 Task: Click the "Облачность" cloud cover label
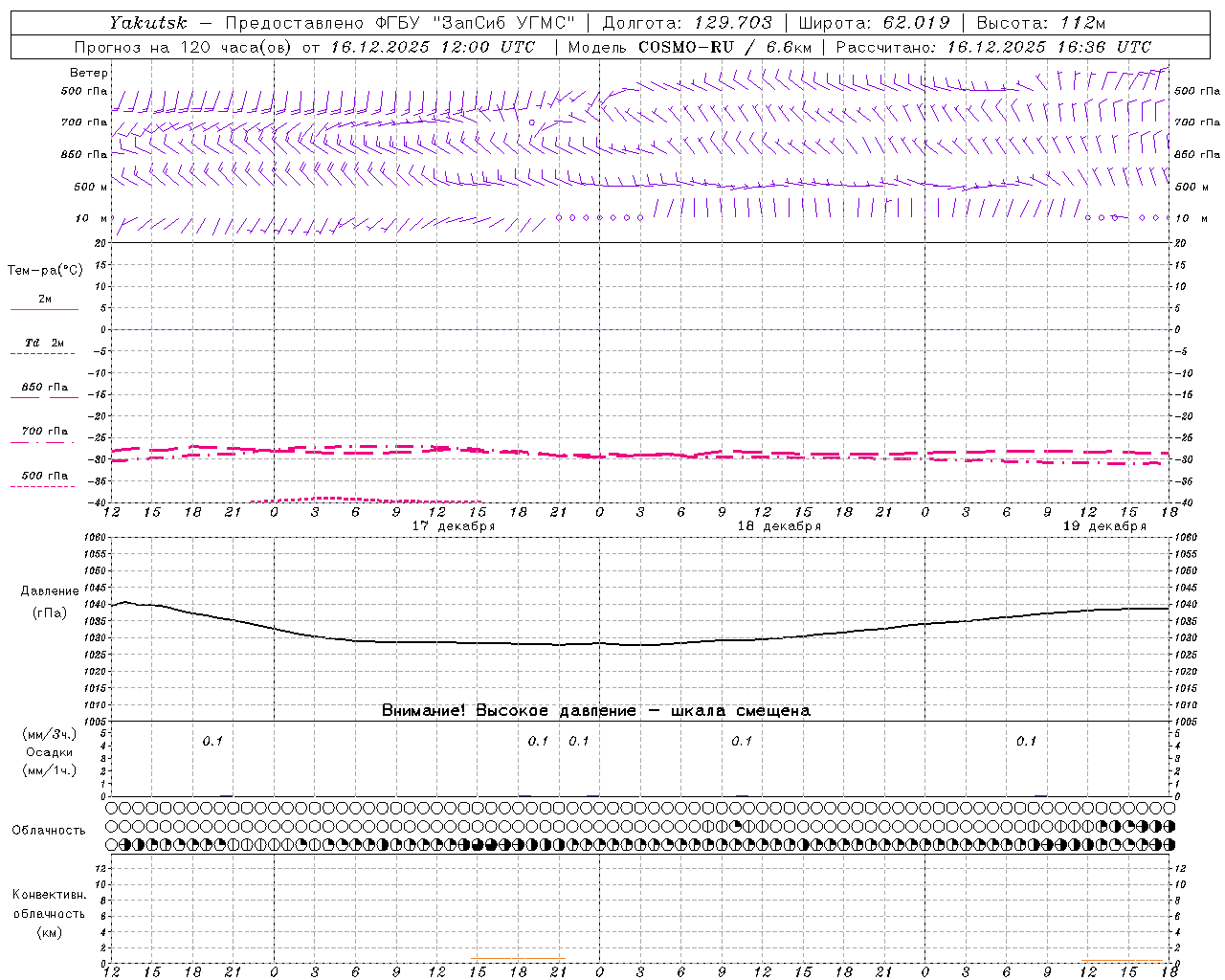[49, 830]
